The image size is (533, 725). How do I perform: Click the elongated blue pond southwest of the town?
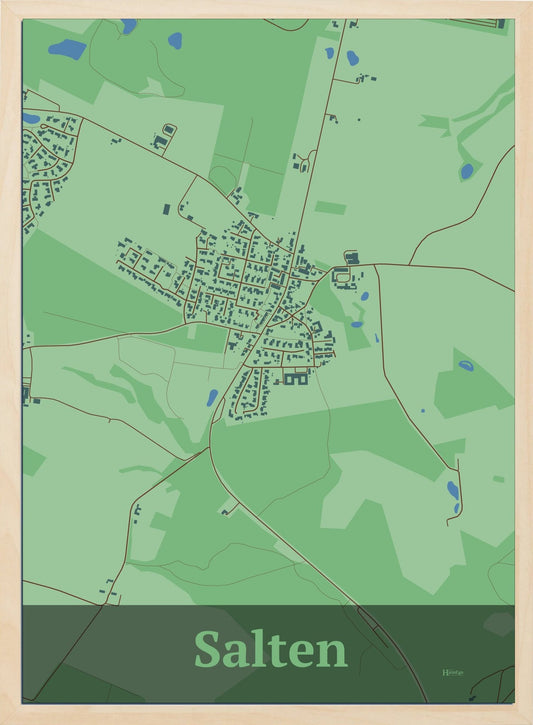click(x=212, y=398)
